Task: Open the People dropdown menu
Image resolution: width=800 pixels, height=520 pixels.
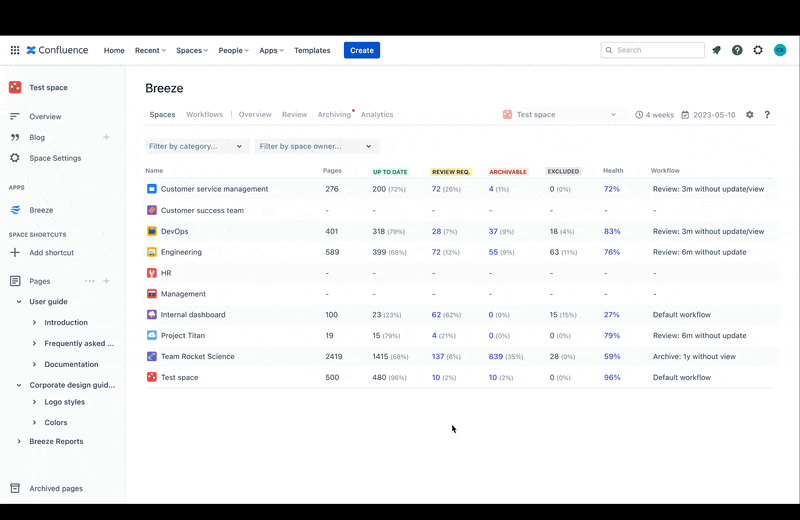Action: point(233,51)
